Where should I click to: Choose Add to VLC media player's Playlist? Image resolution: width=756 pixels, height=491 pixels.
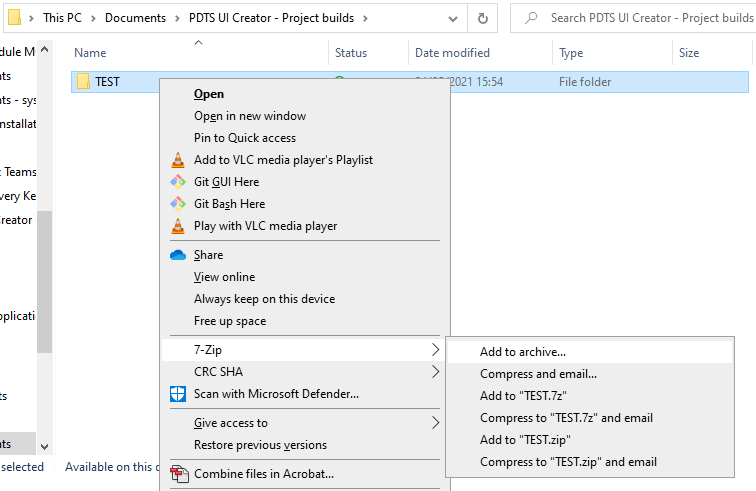[x=284, y=160]
